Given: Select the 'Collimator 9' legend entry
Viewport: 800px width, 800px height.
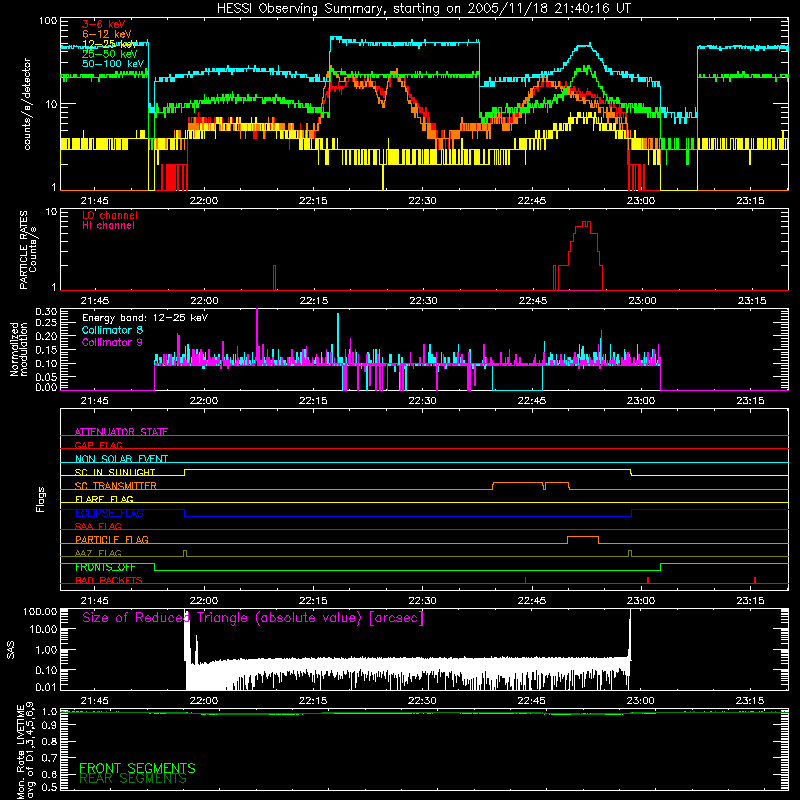Looking at the screenshot, I should pos(112,342).
